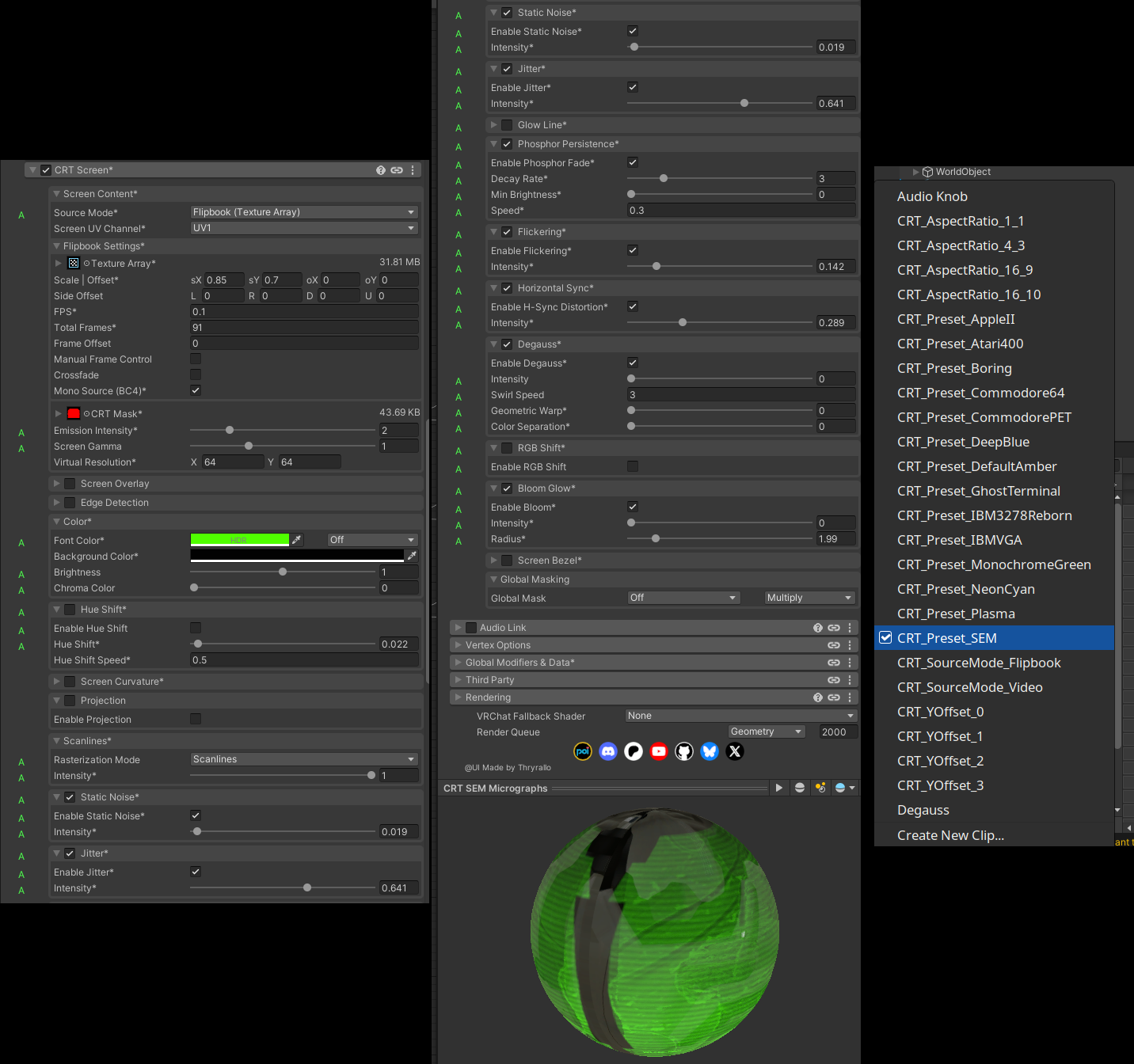Choose CRT_SourceMode_Video in the list

point(969,687)
